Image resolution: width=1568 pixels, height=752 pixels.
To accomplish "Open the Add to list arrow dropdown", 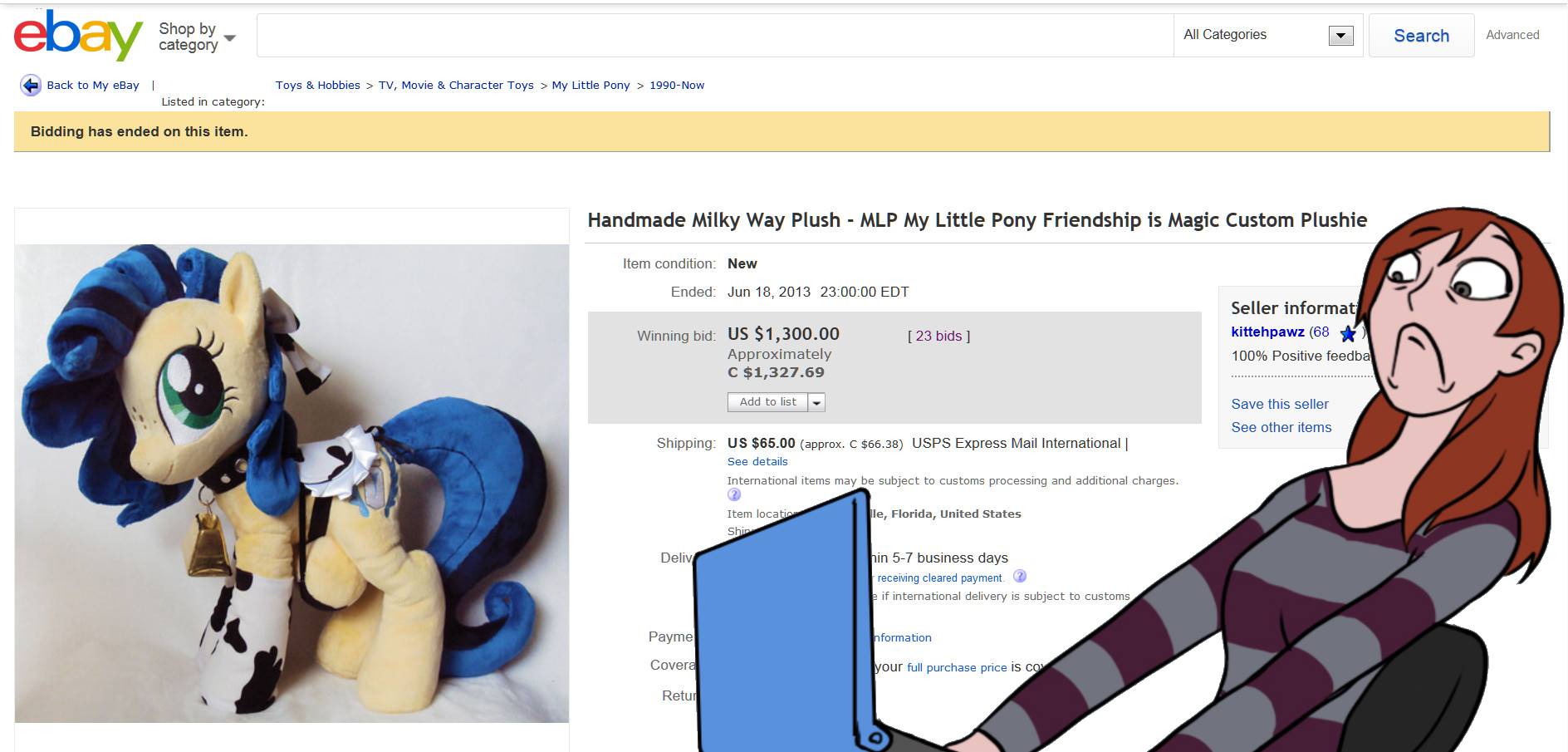I will tap(817, 403).
